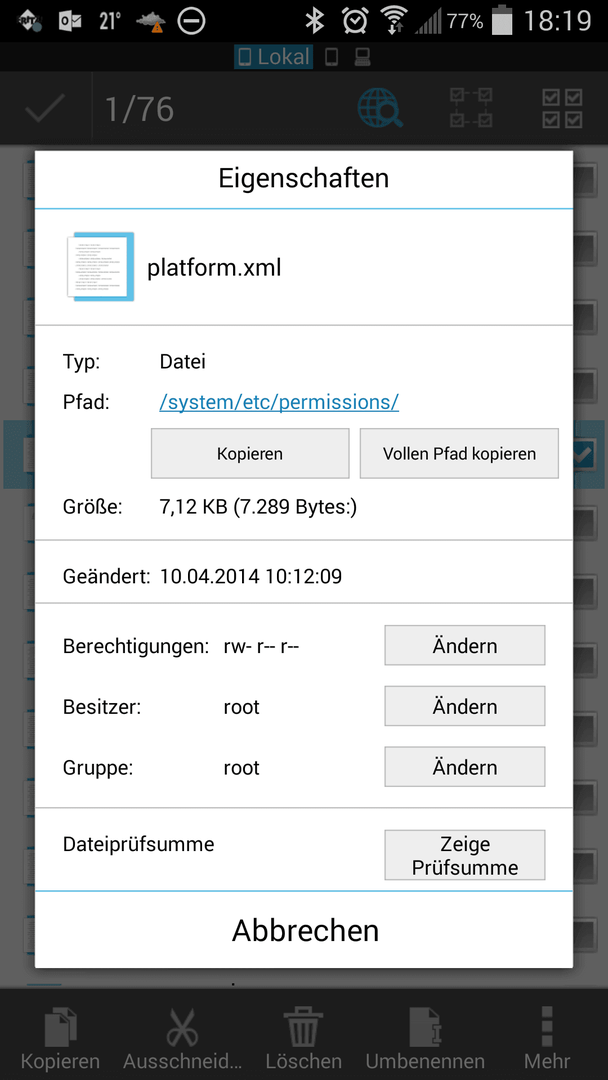The image size is (608, 1080).
Task: Tap the select-interval checkbox tree icon
Action: (471, 108)
